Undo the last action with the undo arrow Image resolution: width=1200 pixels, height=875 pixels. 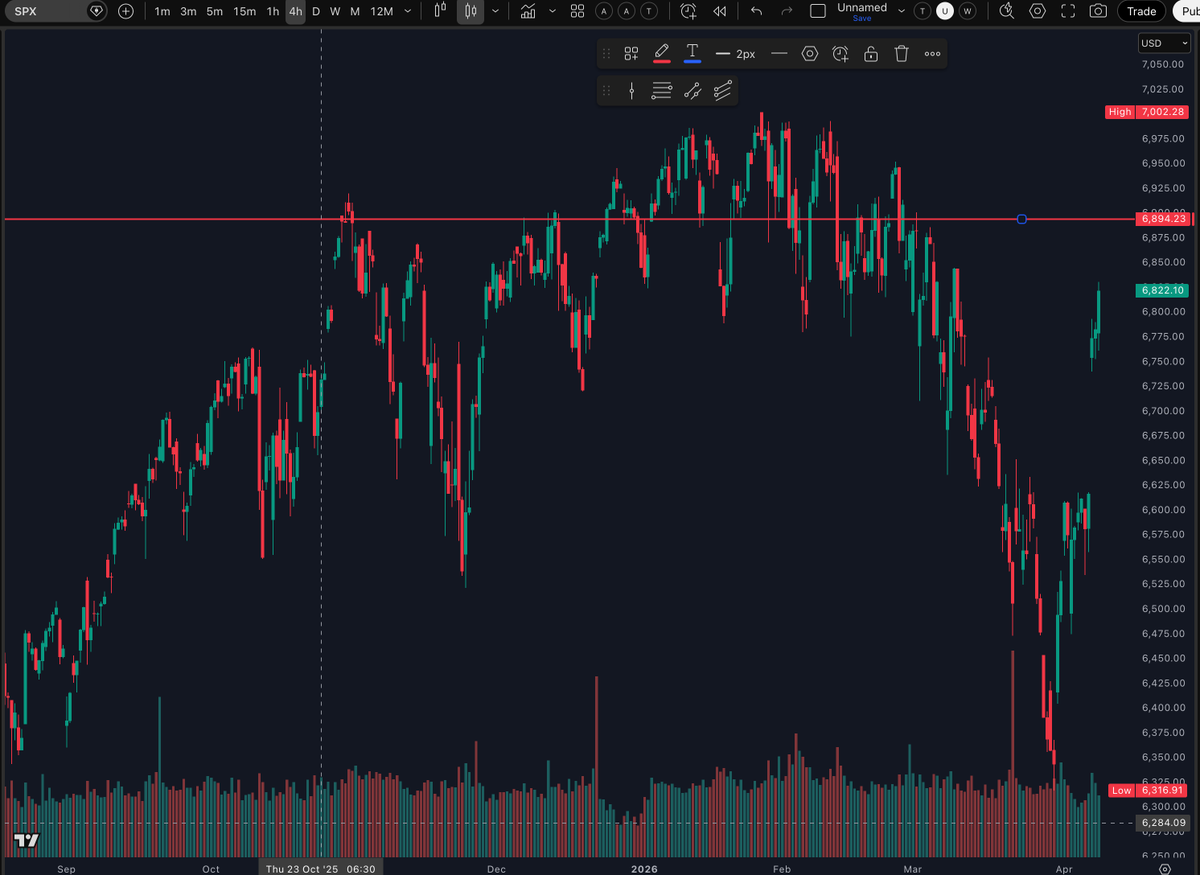click(x=756, y=11)
